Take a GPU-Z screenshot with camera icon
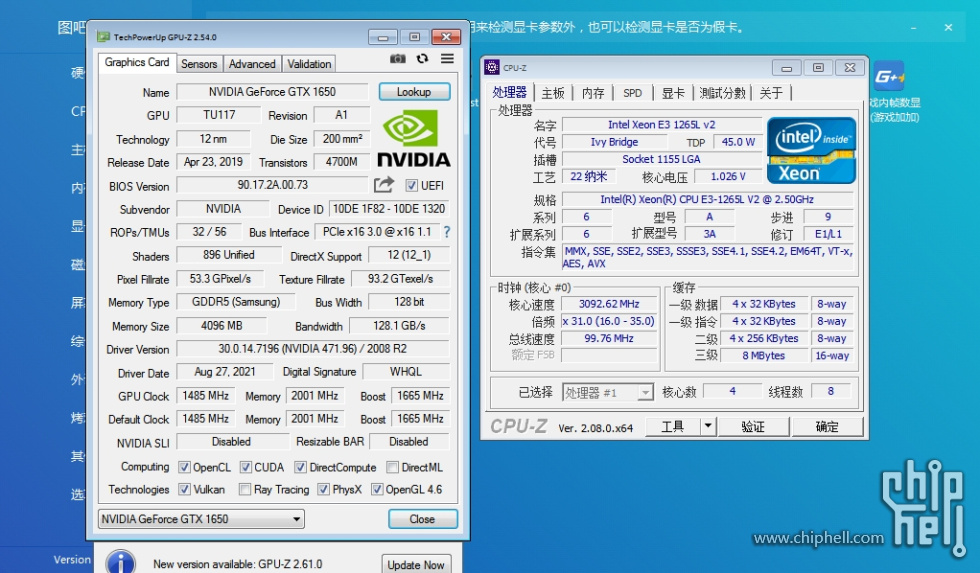The width and height of the screenshot is (980, 573). tap(398, 59)
